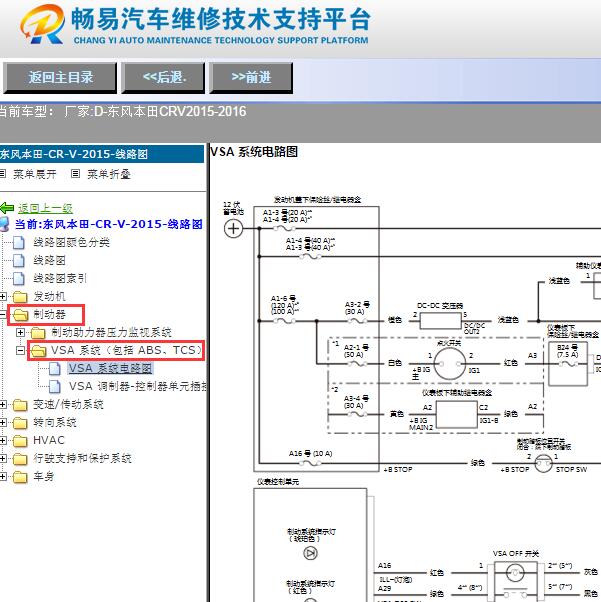Click the 发动机 folder icon

pos(20,297)
